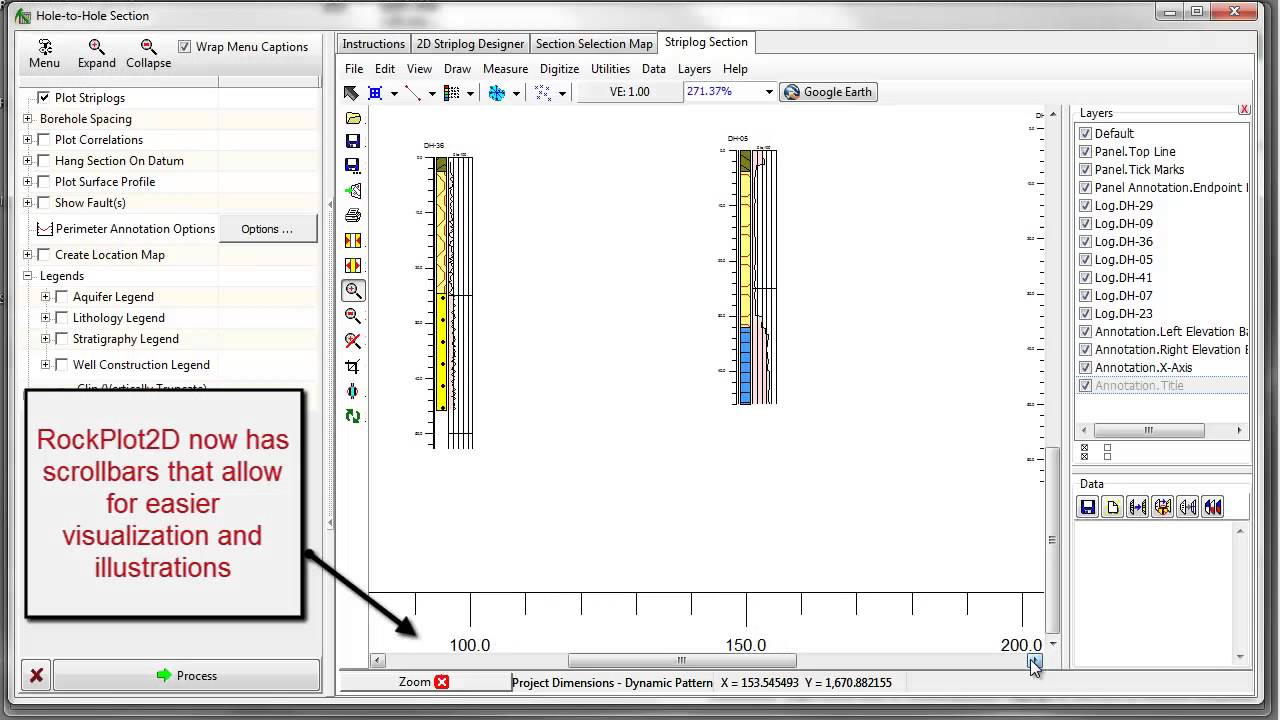1280x720 pixels.
Task: Click the blue snowflake symbol tool icon
Action: coord(497,92)
